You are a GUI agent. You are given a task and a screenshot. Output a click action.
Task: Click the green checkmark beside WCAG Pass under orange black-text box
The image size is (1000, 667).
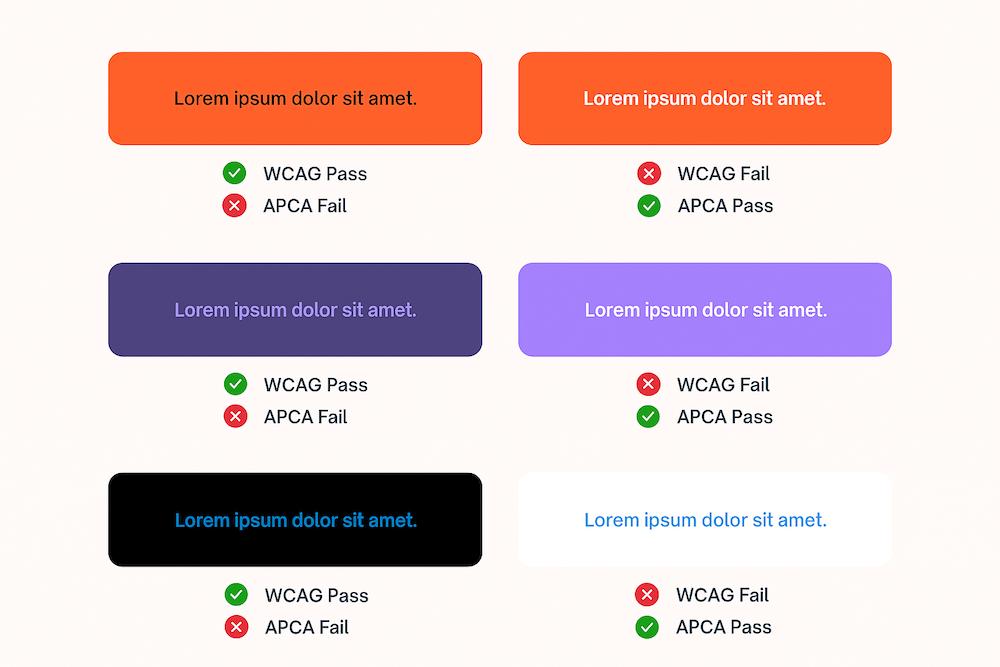pyautogui.click(x=235, y=173)
